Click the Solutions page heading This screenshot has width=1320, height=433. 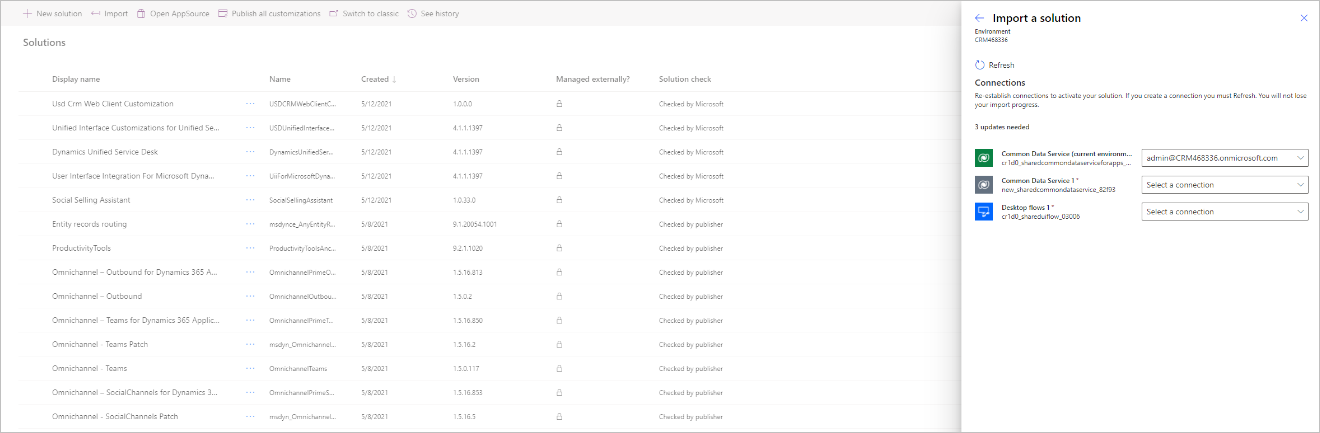(x=44, y=43)
